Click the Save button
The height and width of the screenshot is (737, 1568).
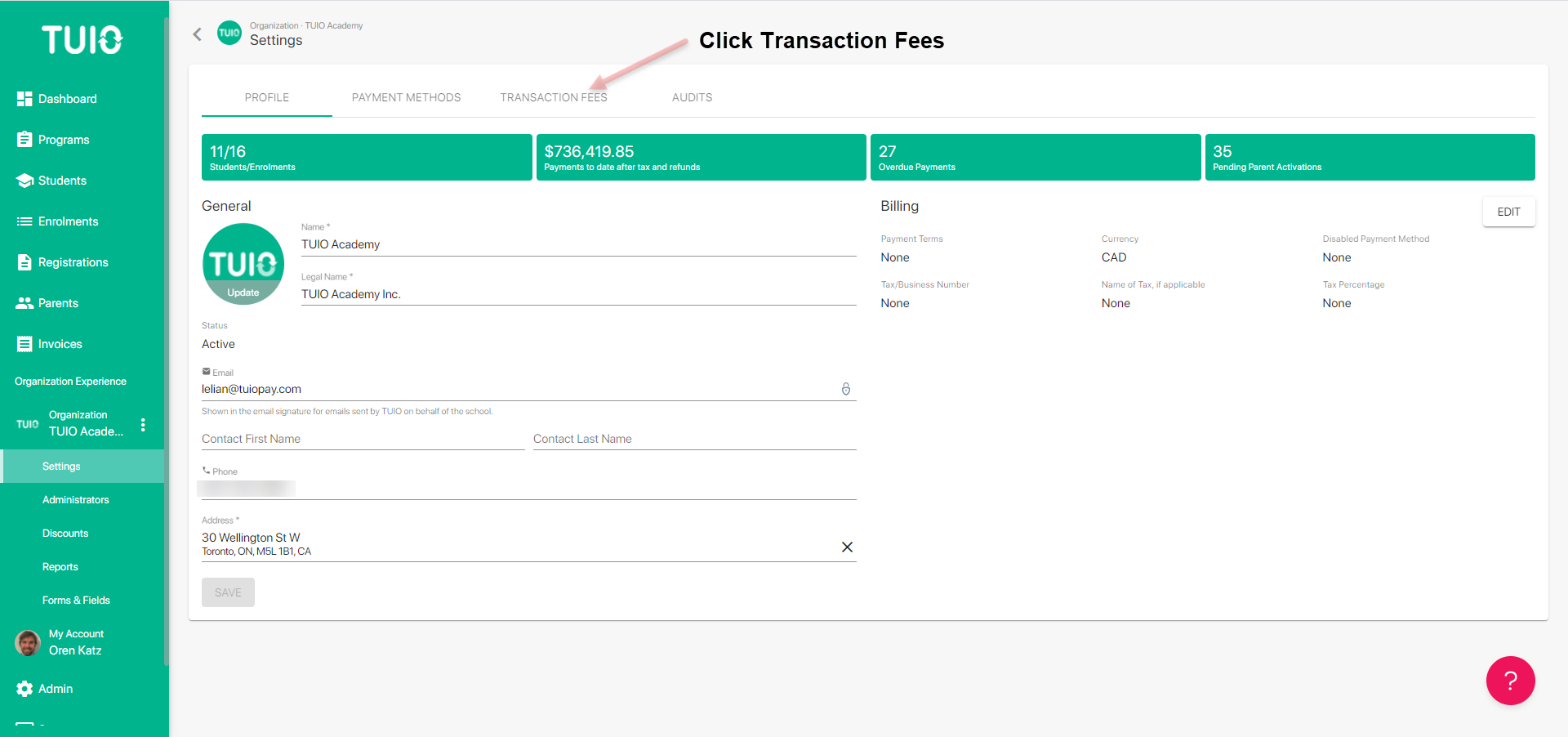[228, 592]
